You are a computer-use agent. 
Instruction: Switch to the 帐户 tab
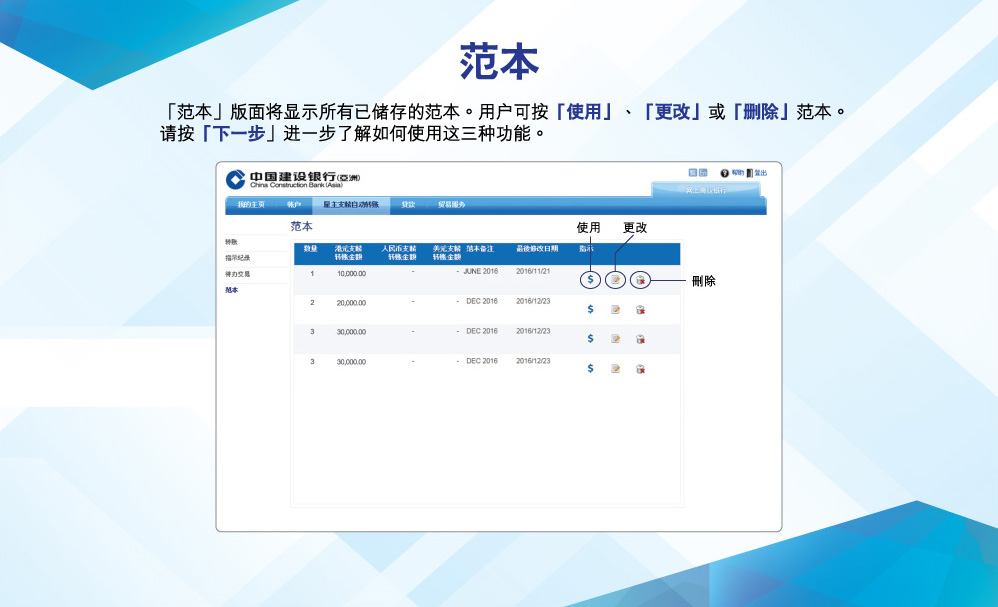pyautogui.click(x=294, y=205)
